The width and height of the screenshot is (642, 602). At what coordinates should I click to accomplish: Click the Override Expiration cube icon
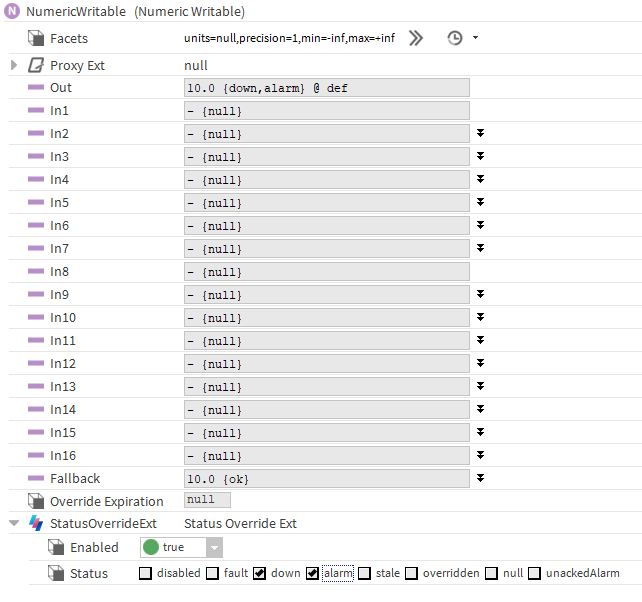[x=35, y=501]
